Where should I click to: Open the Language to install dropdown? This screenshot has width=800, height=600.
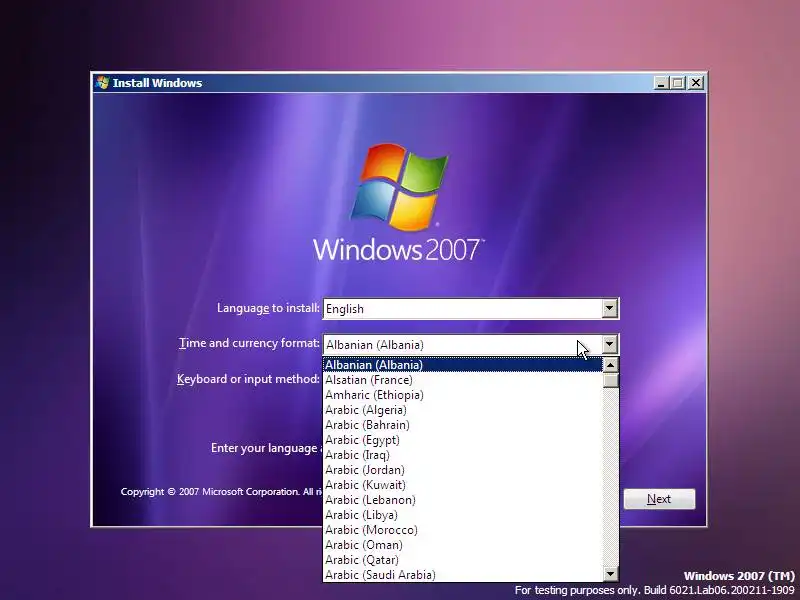click(x=610, y=308)
